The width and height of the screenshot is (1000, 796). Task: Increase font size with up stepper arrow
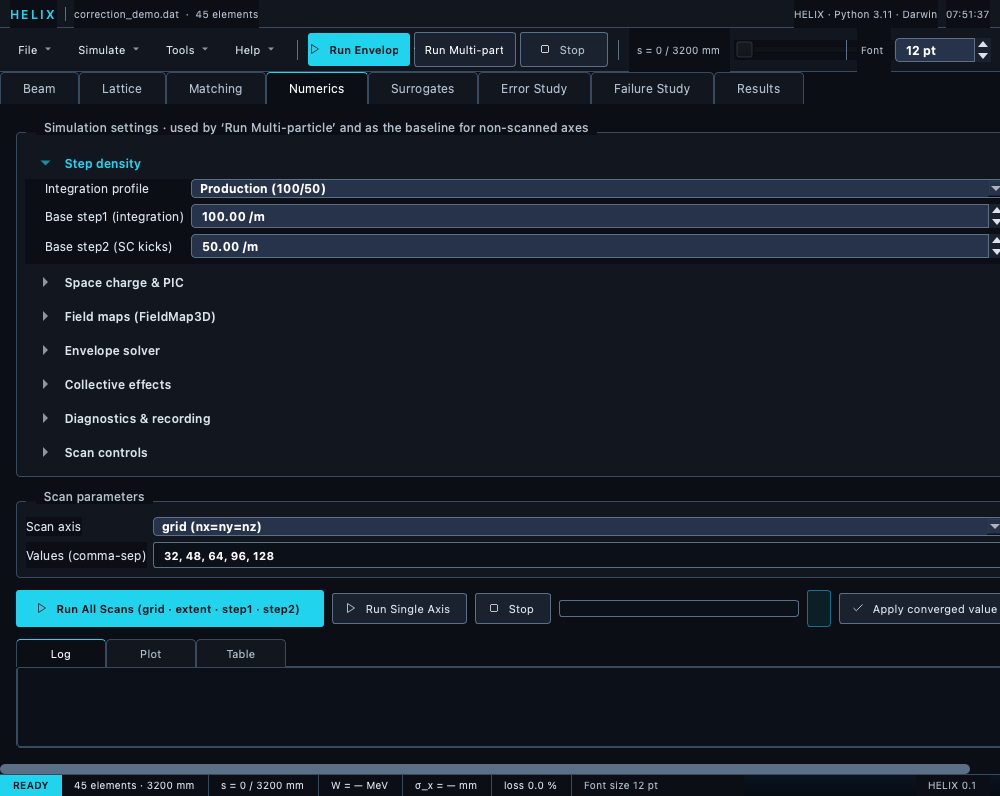pyautogui.click(x=983, y=45)
